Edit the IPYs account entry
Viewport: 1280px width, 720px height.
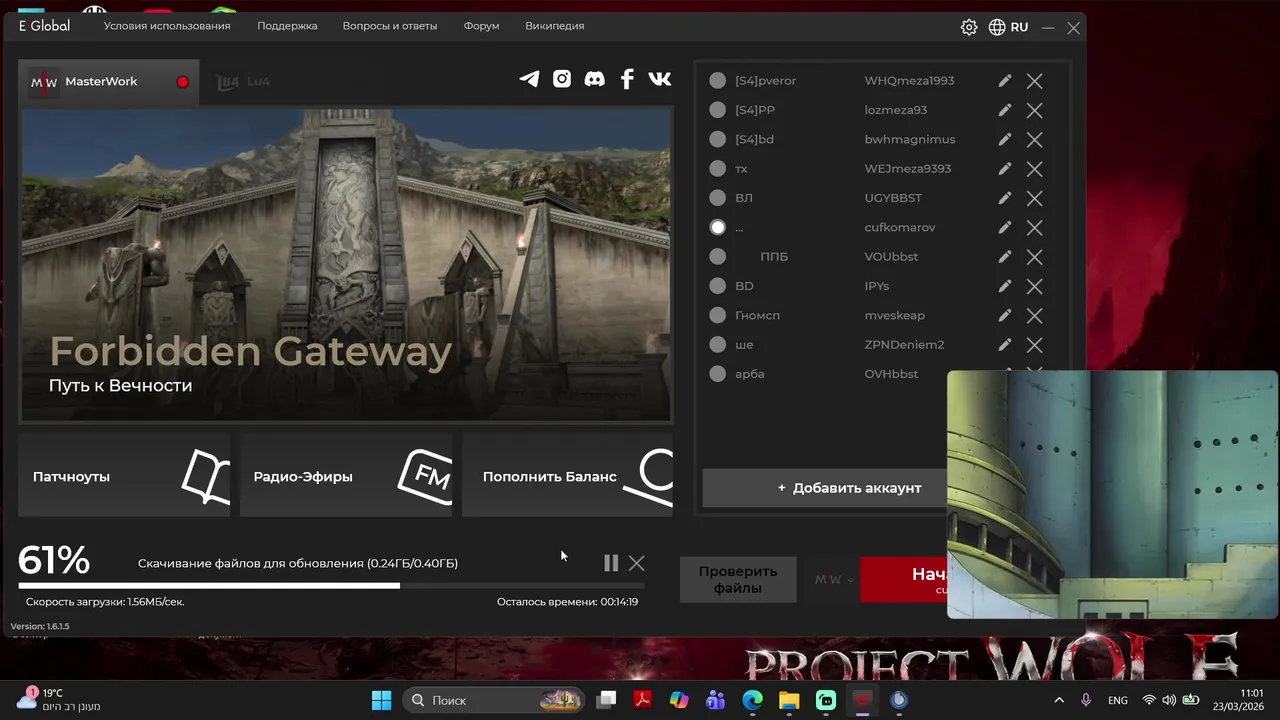tap(1005, 286)
